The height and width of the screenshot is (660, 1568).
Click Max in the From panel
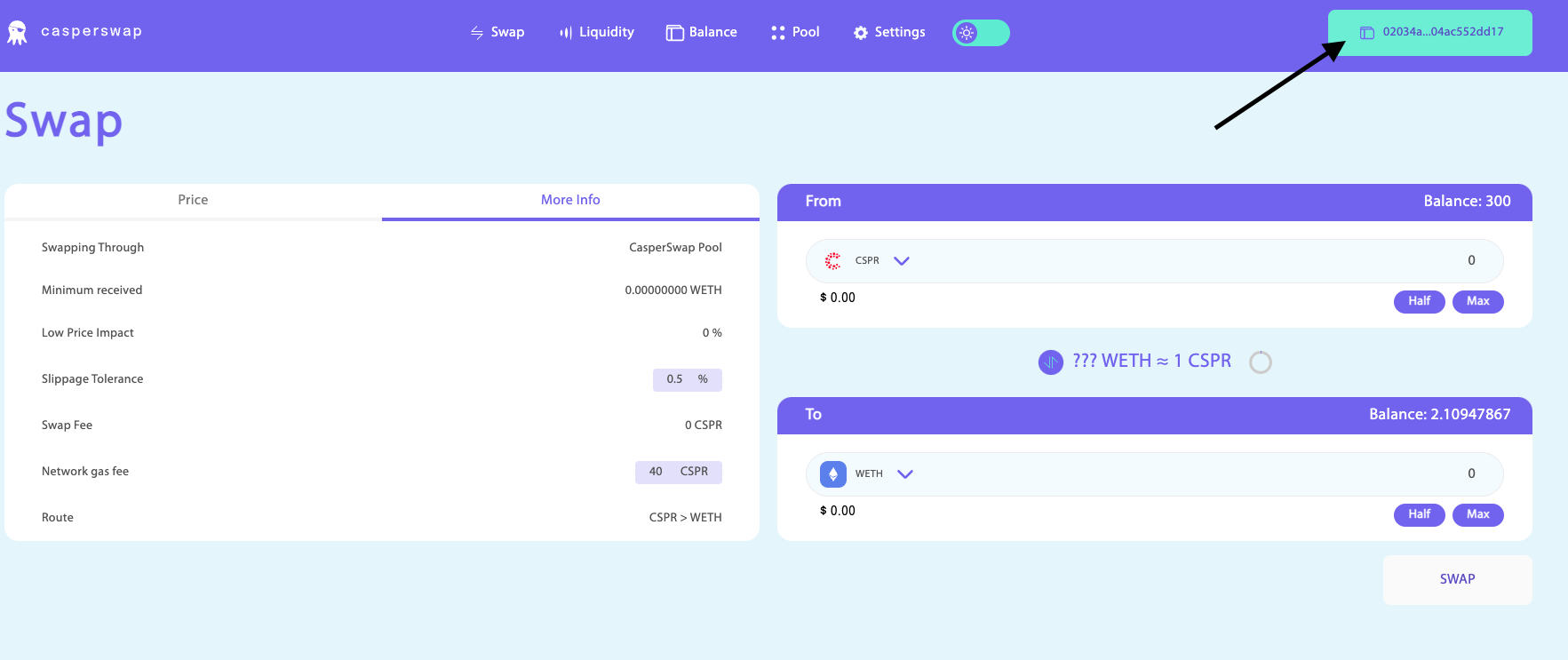1478,301
